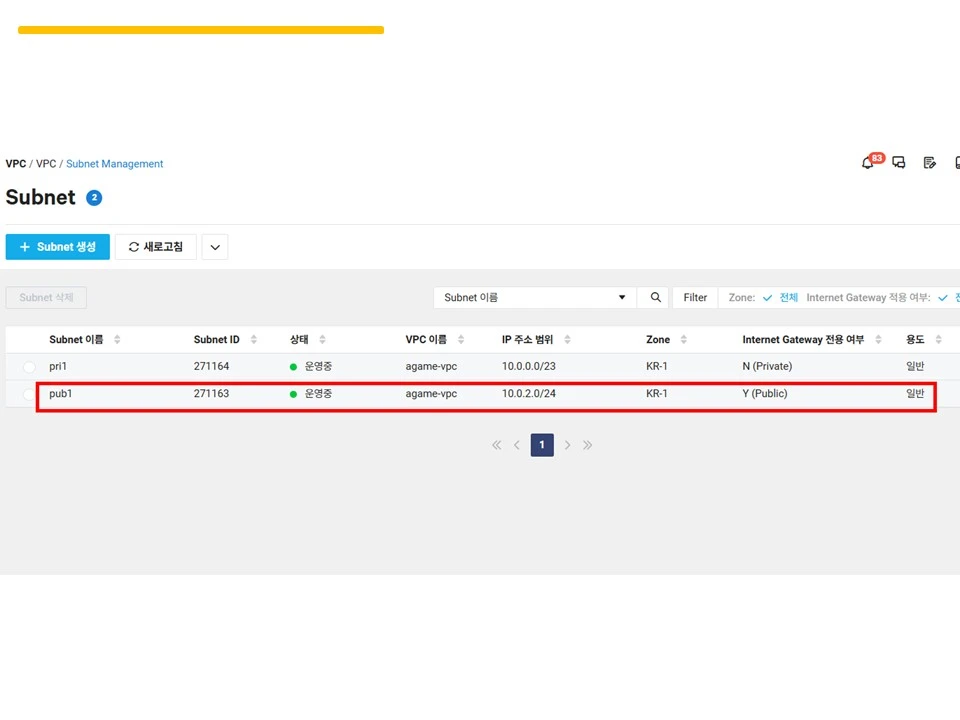Go to next page of results

(x=568, y=445)
